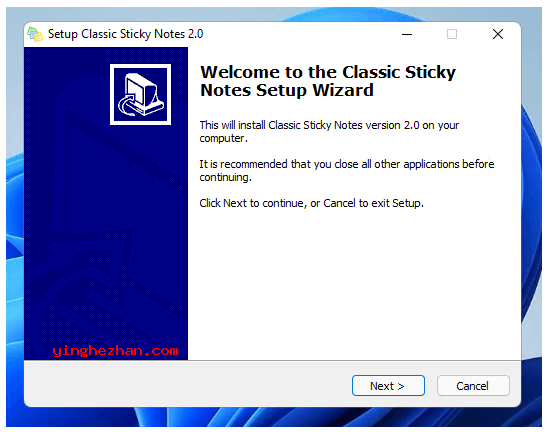Screen dimensions: 547x434
Task: Click the yinghezhan.com red watermark text
Action: [x=115, y=351]
